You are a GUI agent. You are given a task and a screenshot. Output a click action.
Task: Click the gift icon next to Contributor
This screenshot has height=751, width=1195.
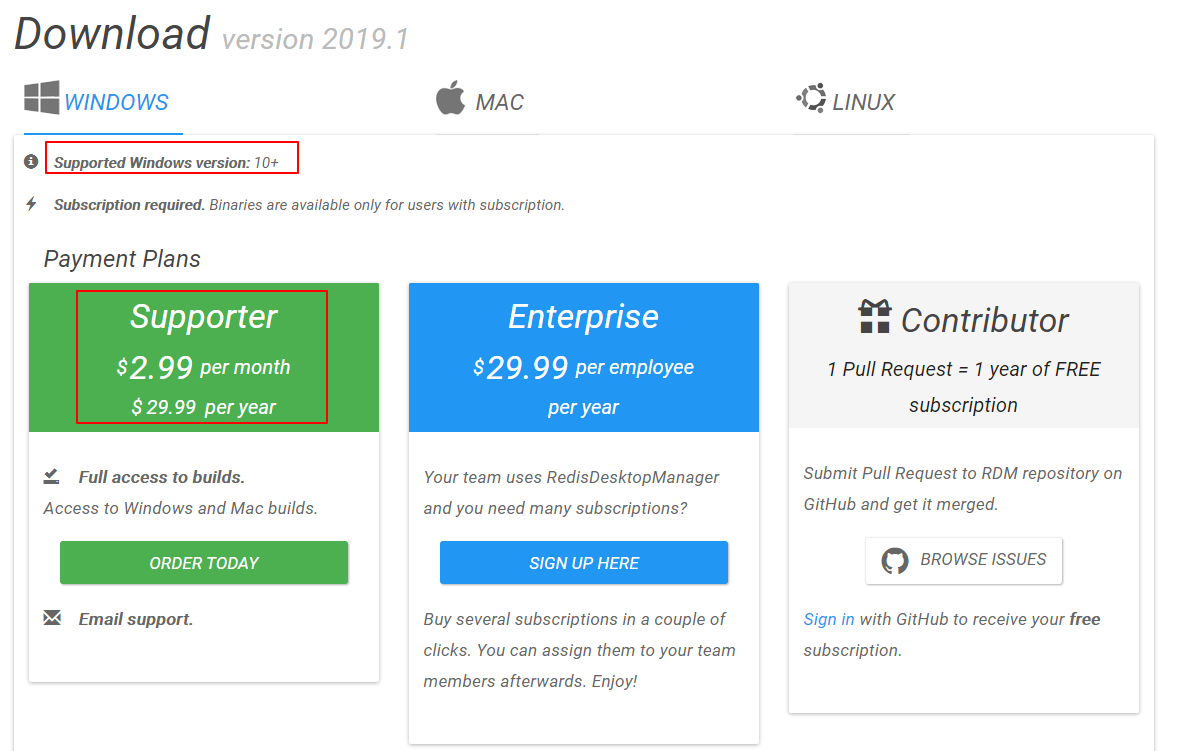pos(874,316)
